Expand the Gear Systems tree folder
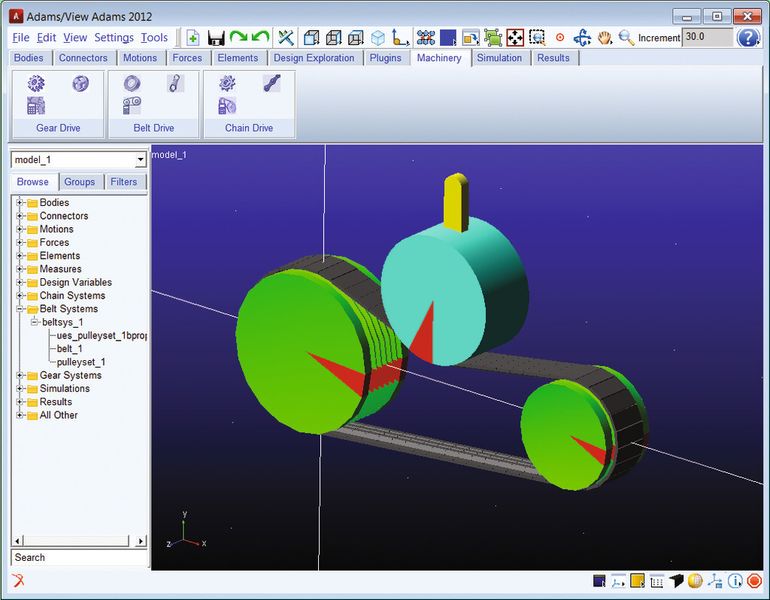 tap(20, 375)
